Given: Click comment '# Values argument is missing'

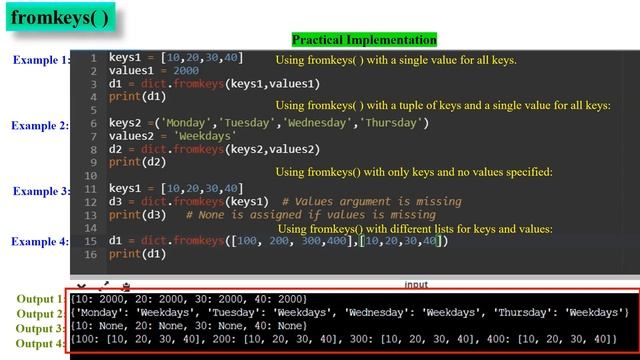Looking at the screenshot, I should [372, 202].
